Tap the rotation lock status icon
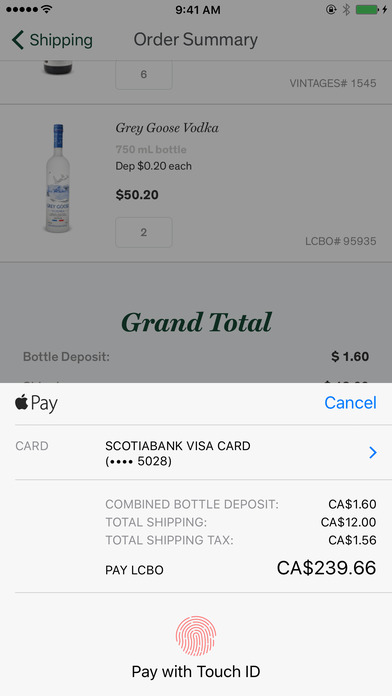Image resolution: width=392 pixels, height=696 pixels. [x=331, y=9]
